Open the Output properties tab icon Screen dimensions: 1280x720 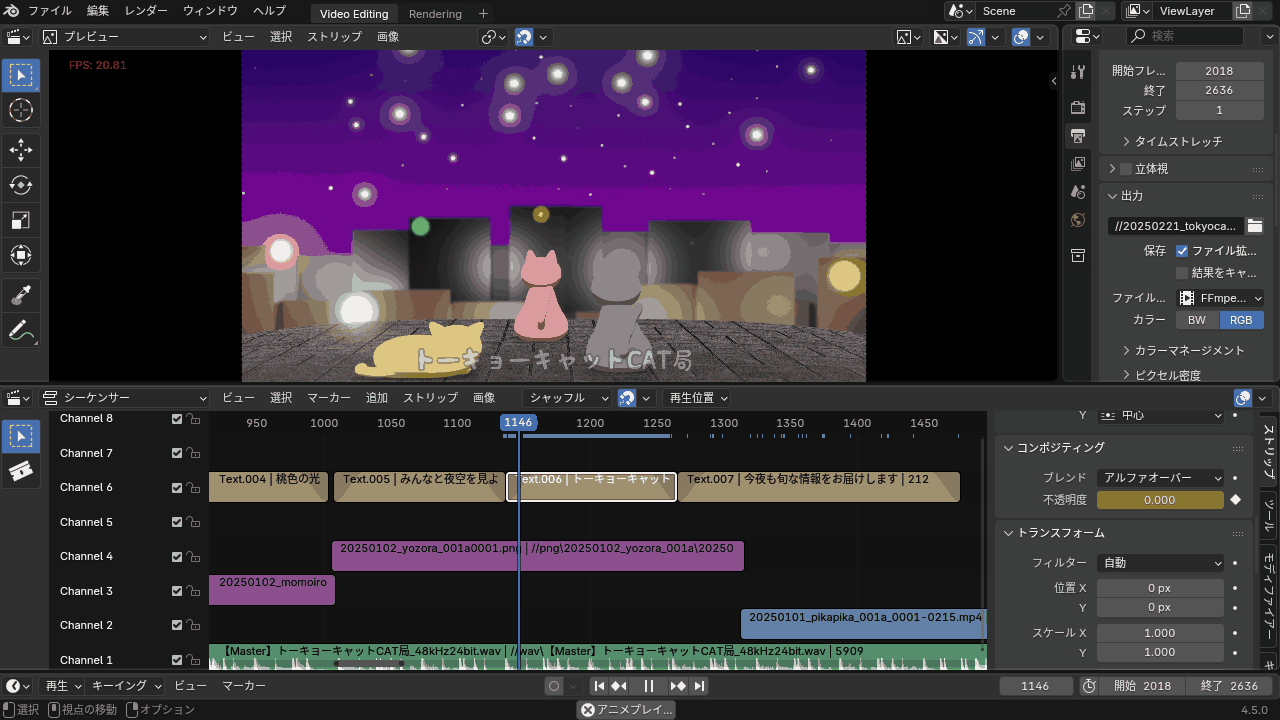(x=1078, y=135)
